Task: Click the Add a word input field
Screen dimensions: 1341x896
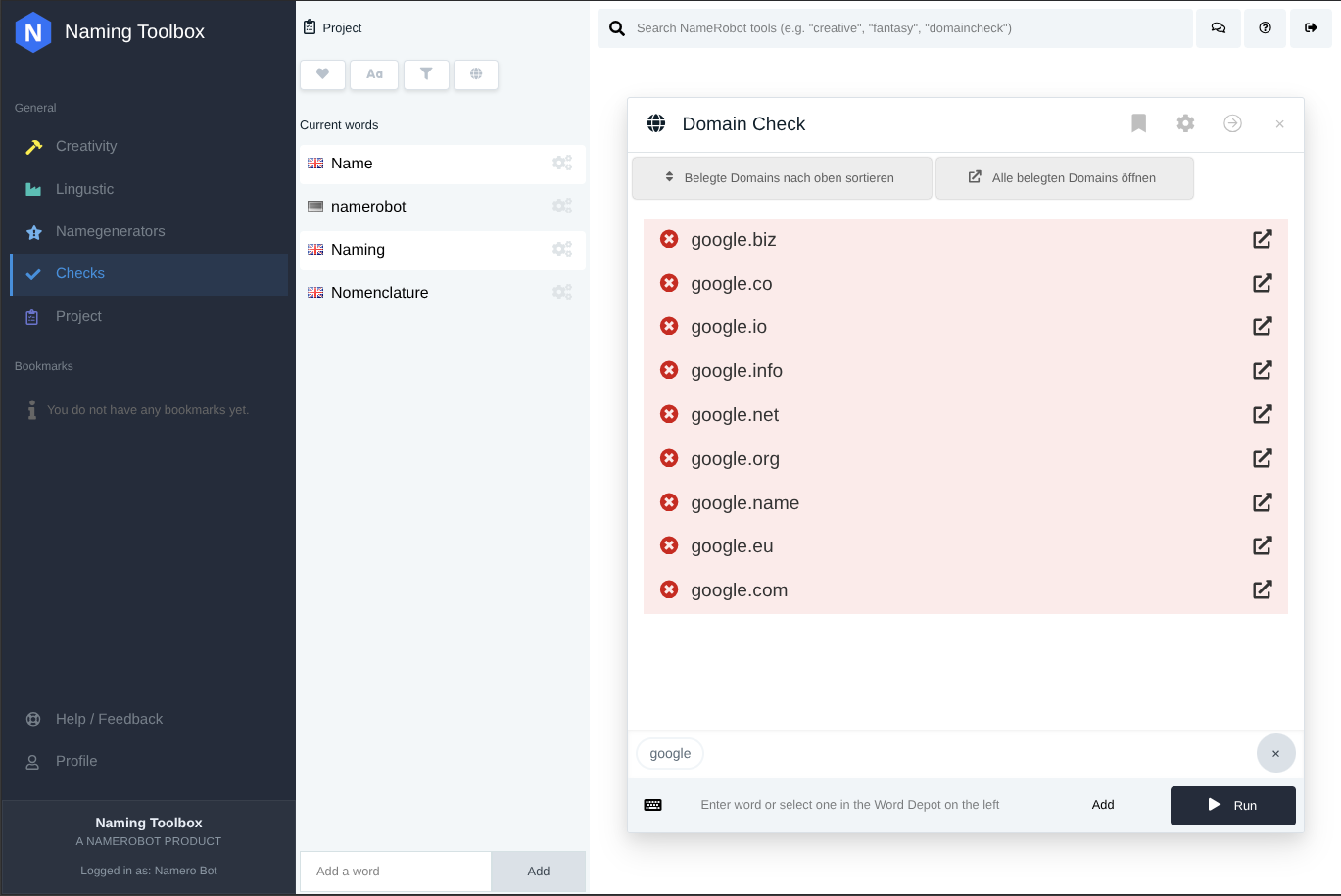Action: pyautogui.click(x=395, y=871)
